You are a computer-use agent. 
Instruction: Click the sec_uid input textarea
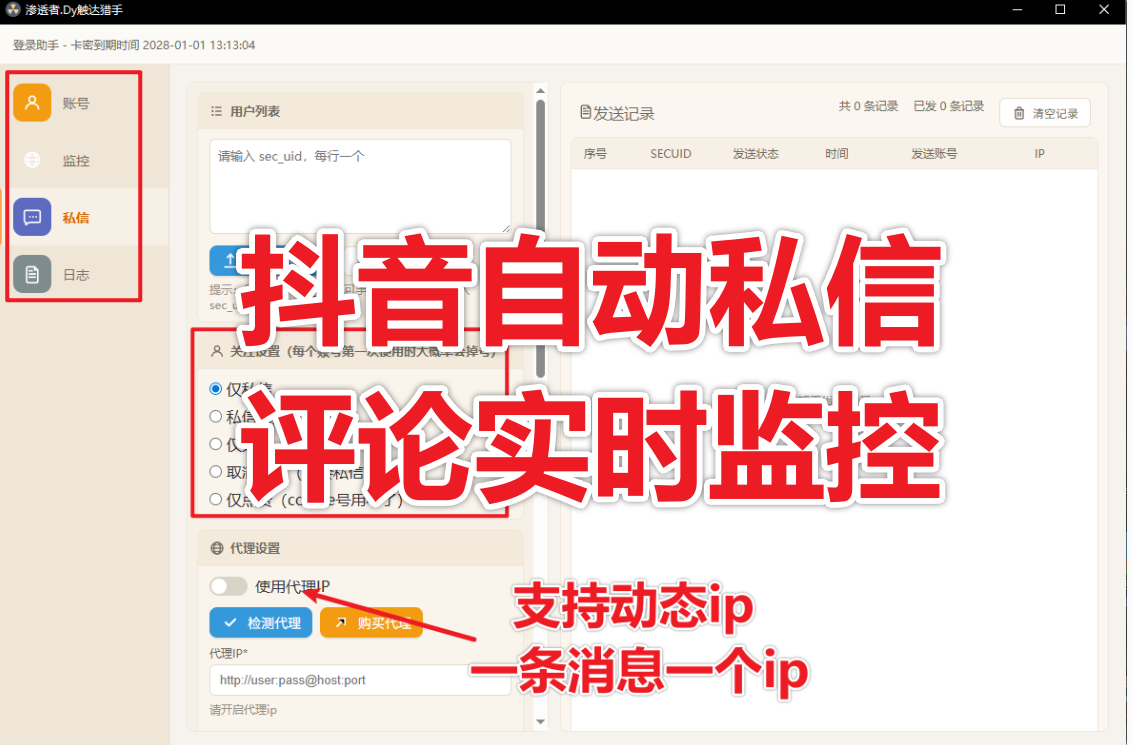click(360, 185)
